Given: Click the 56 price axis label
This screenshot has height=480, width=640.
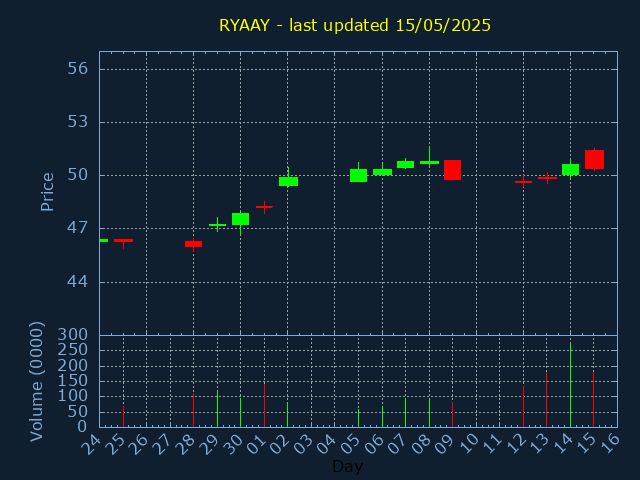Looking at the screenshot, I should click(x=78, y=68).
